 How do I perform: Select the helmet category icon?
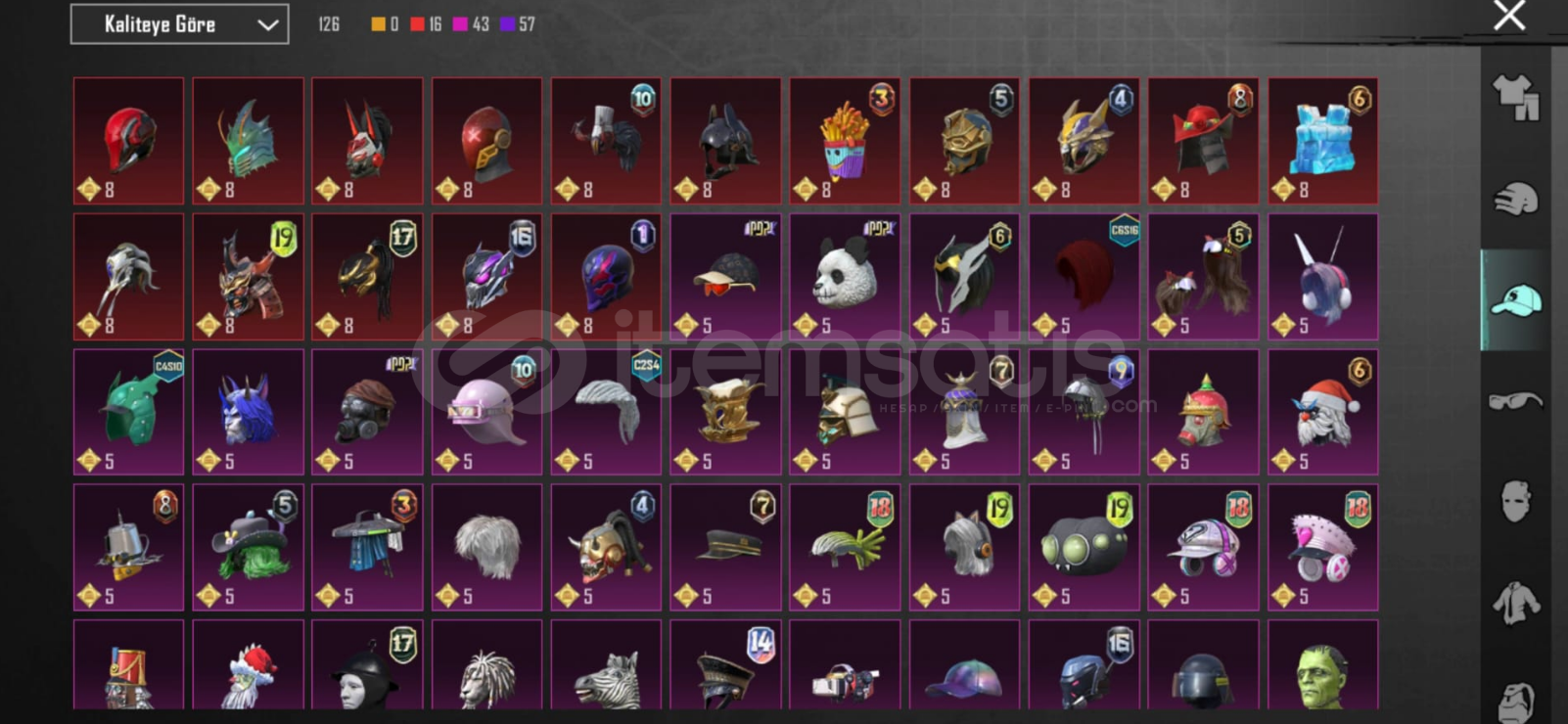point(1515,199)
